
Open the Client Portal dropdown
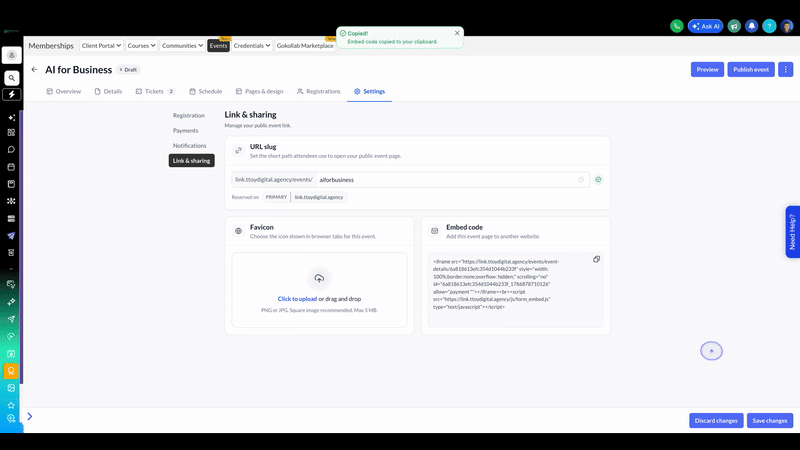(101, 45)
